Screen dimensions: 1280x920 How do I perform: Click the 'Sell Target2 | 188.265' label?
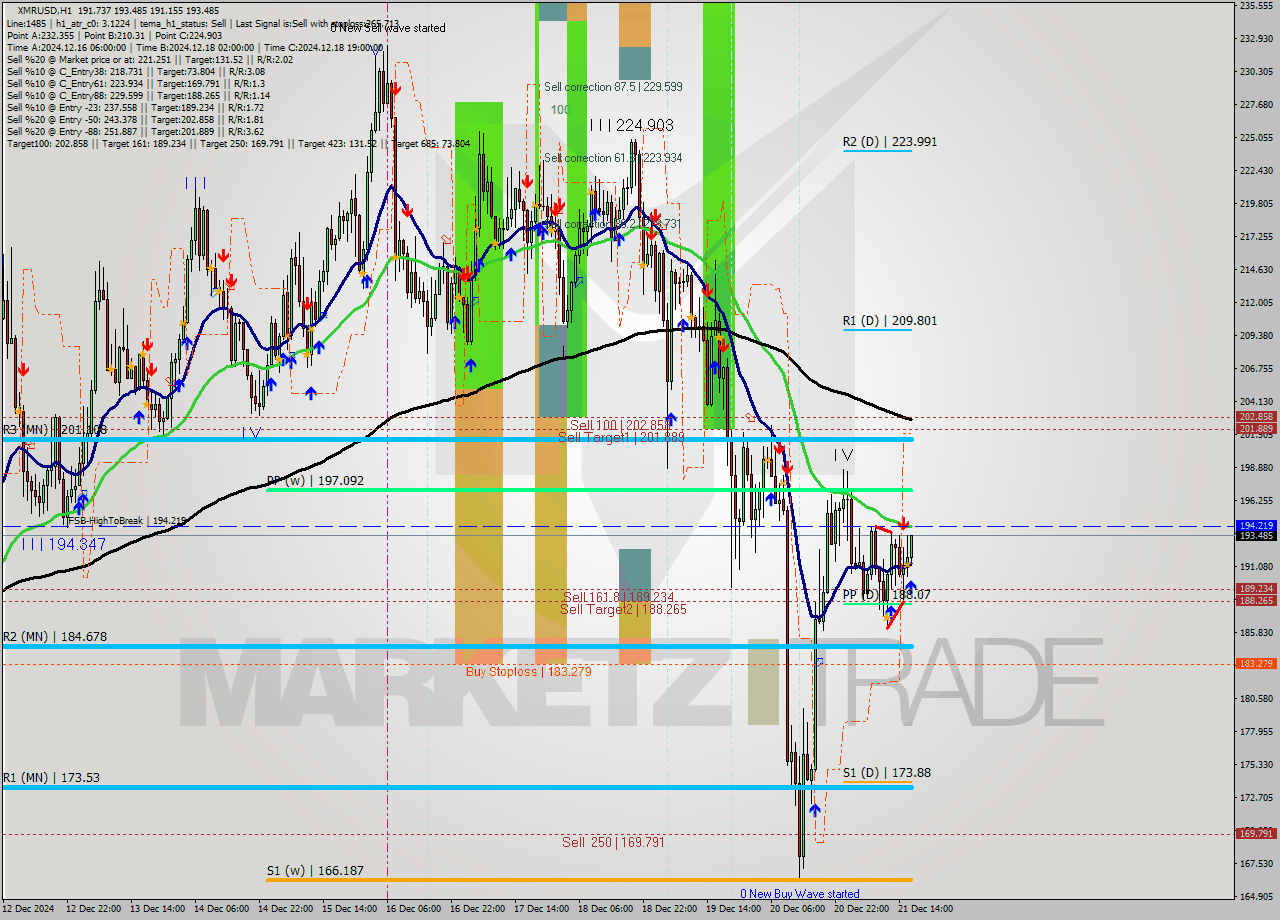(x=623, y=609)
